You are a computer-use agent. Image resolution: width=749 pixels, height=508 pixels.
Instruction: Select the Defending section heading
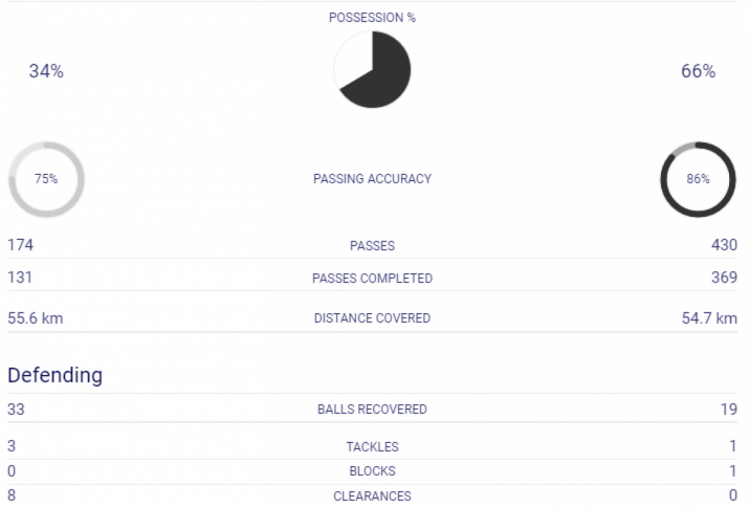(x=55, y=375)
